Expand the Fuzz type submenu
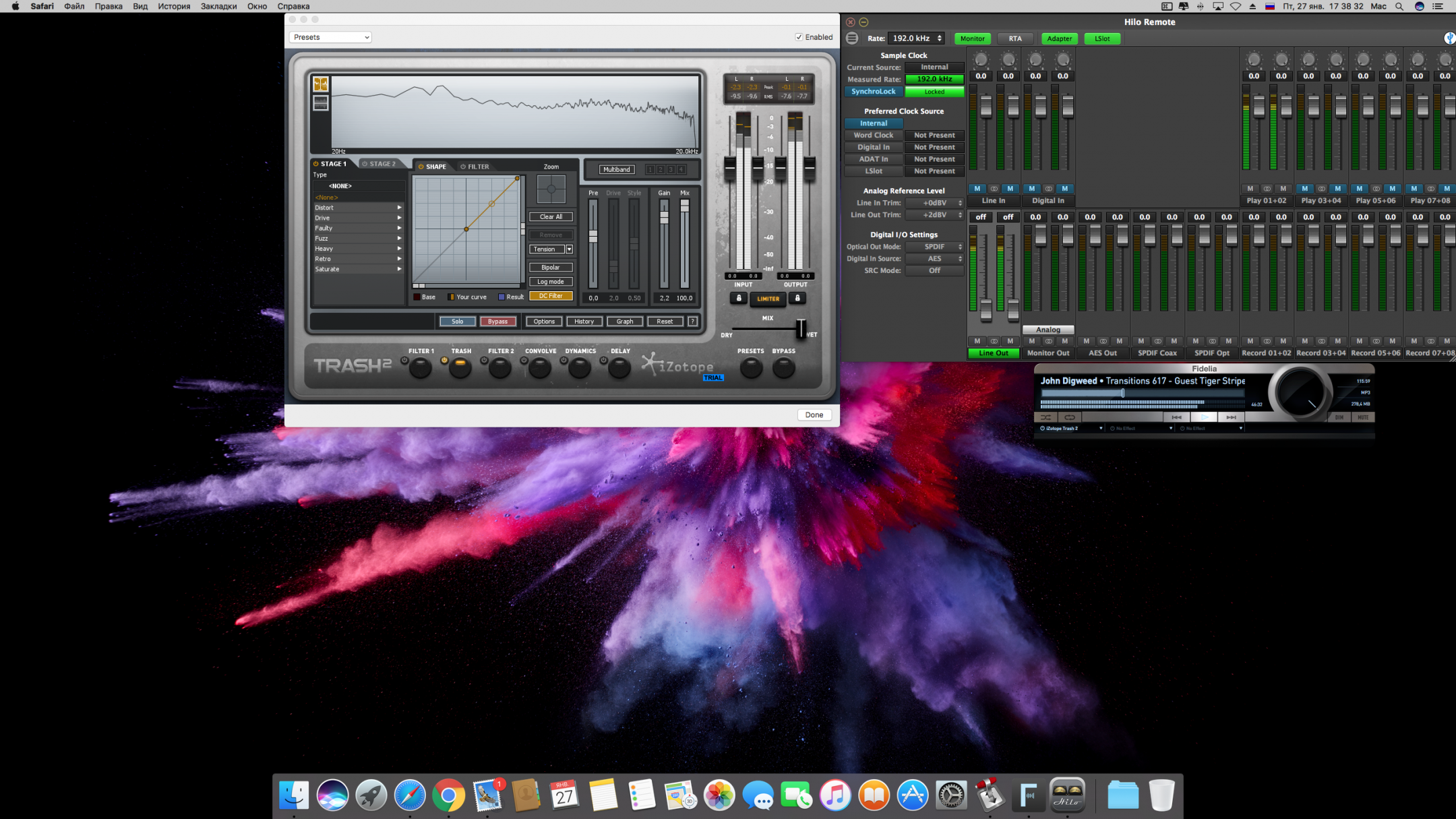The image size is (1456, 819). 358,239
